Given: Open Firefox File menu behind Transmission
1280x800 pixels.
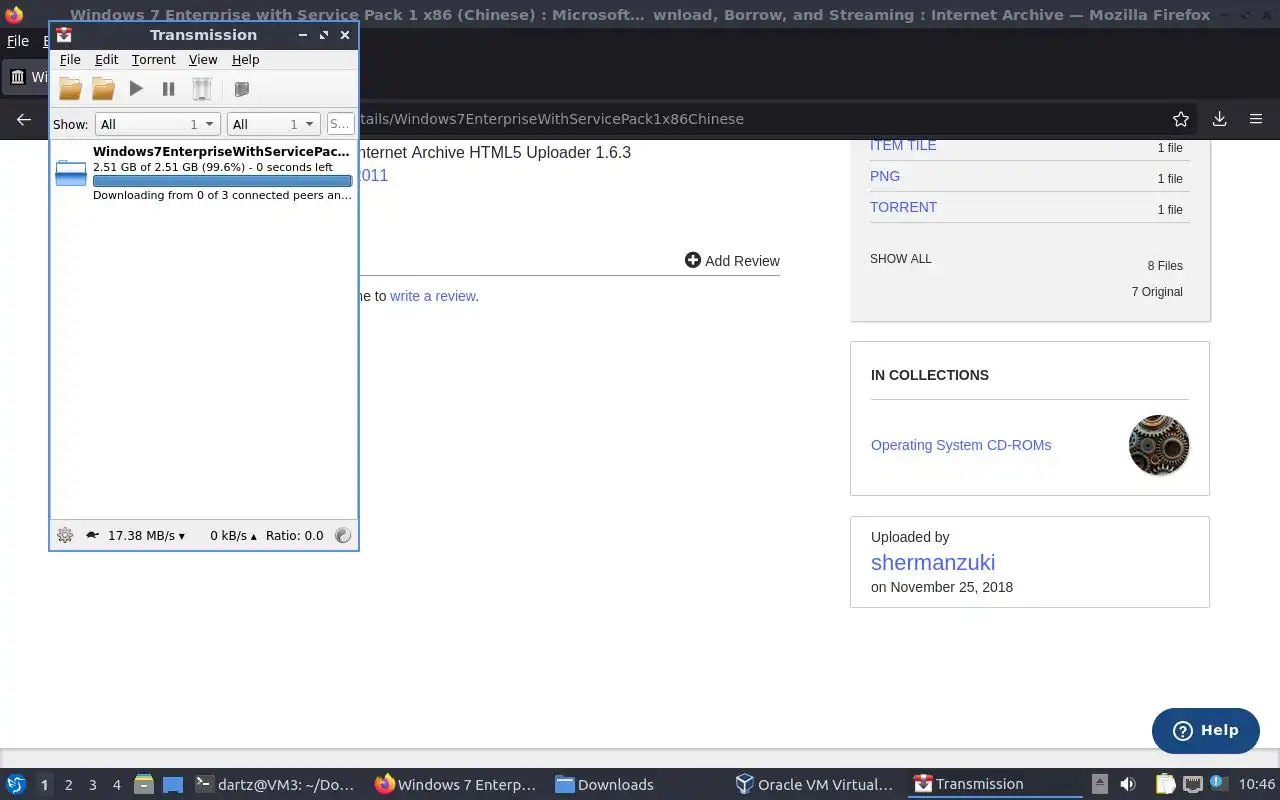Looking at the screenshot, I should (x=18, y=41).
